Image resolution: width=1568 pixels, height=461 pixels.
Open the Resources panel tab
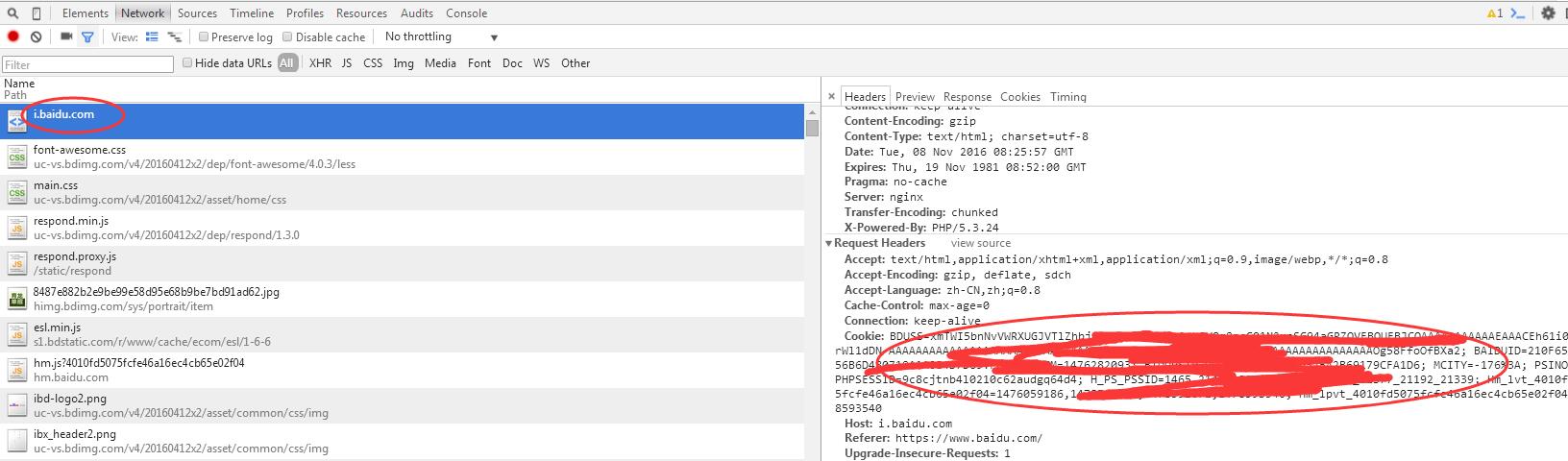pyautogui.click(x=361, y=13)
